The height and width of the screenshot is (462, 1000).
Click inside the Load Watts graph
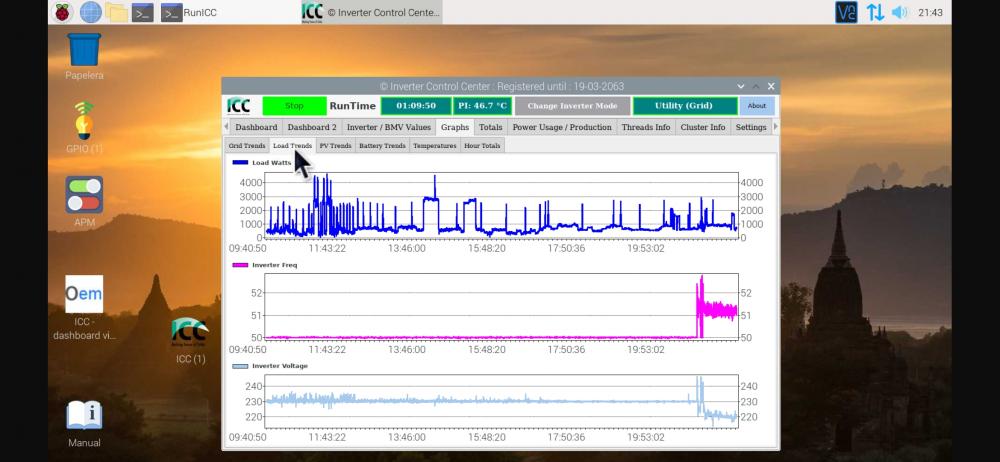pos(501,205)
